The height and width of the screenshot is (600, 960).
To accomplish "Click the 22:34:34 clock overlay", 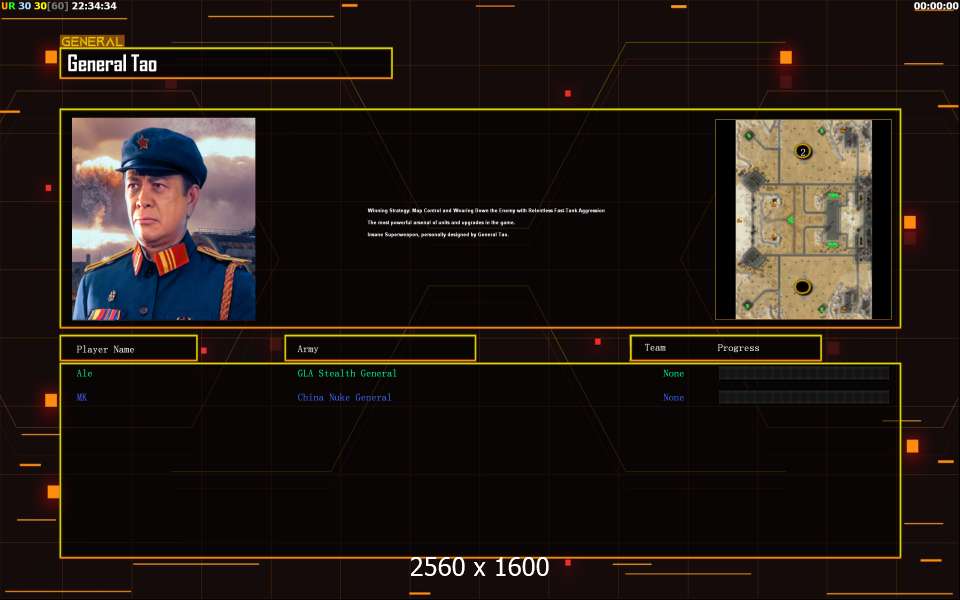I will 94,6.
